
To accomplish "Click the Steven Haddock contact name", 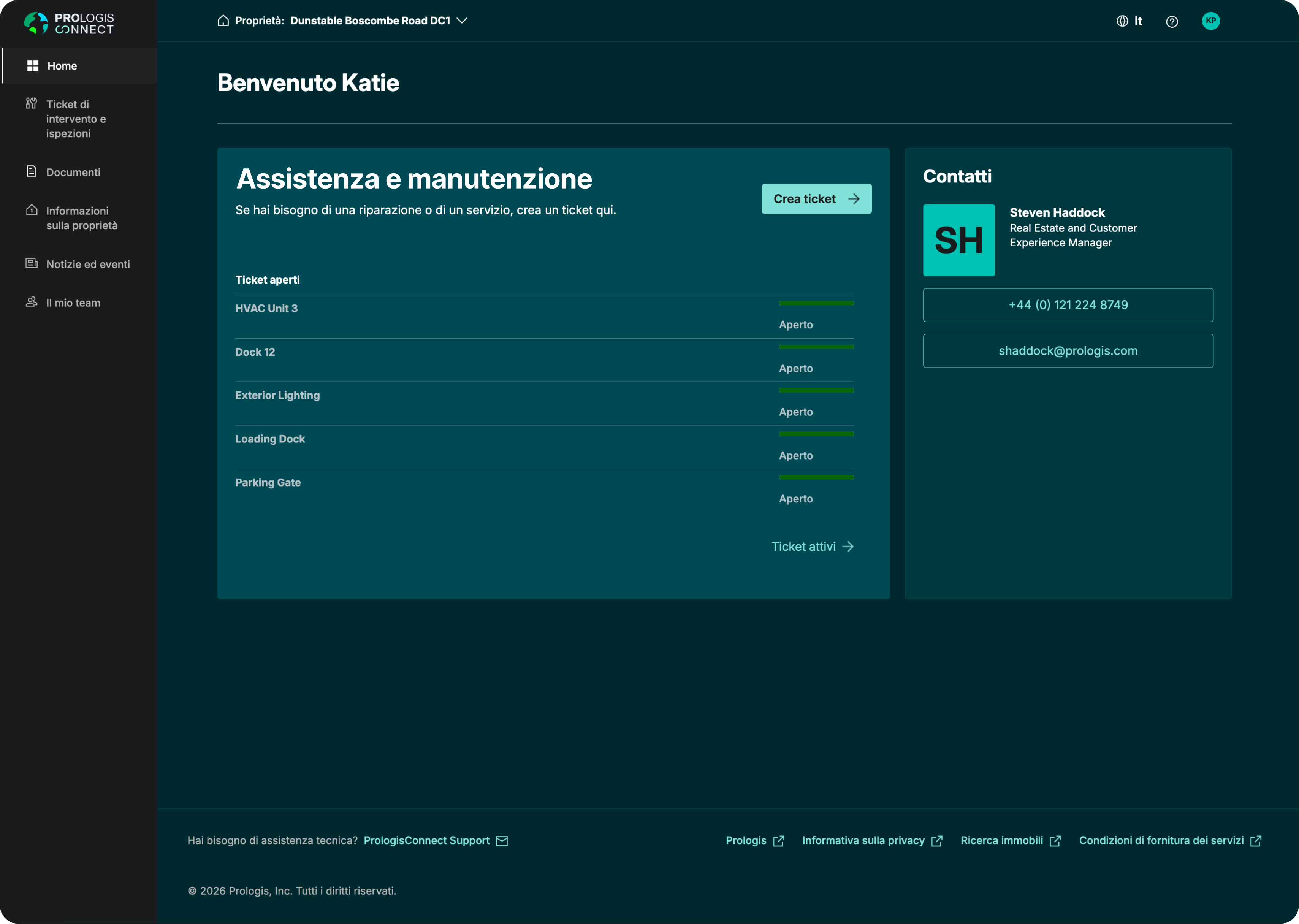I will [x=1057, y=212].
